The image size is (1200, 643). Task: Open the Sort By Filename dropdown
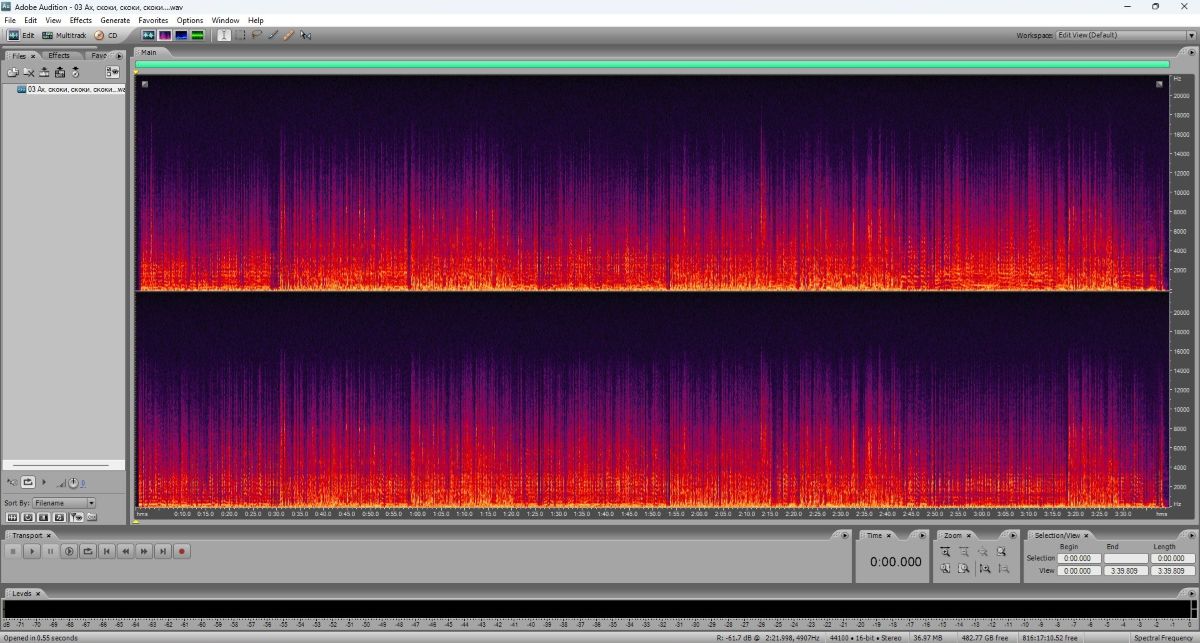64,503
